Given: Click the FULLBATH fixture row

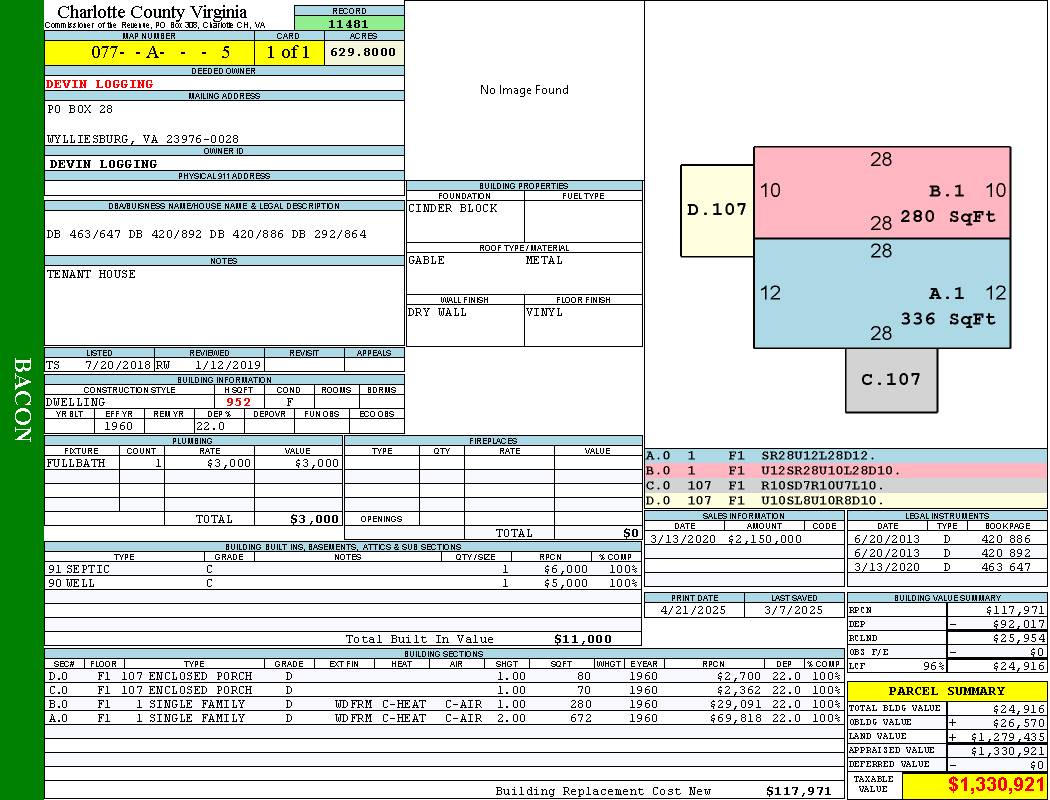Looking at the screenshot, I should click(x=194, y=463).
